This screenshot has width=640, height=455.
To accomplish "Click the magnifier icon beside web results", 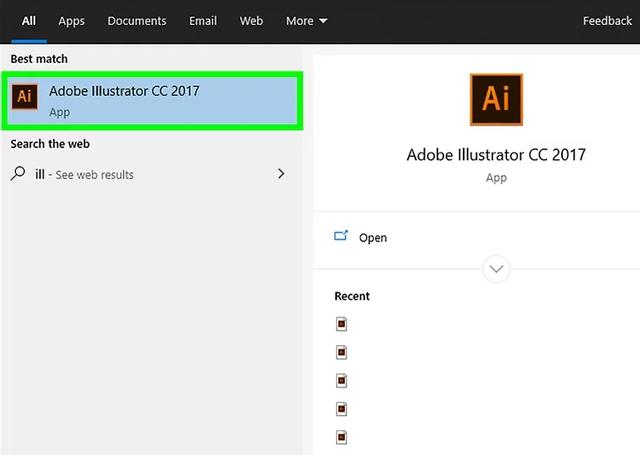I will tap(18, 174).
